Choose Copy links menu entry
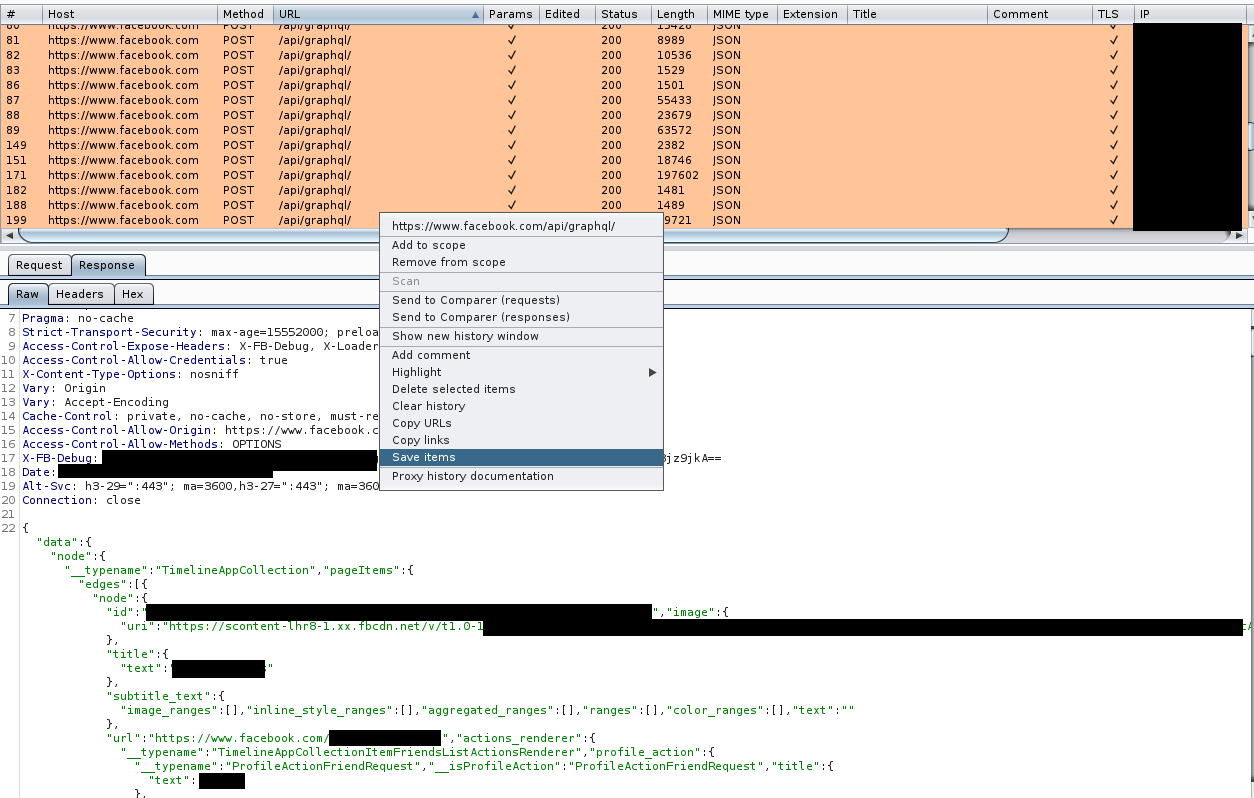 pos(521,440)
